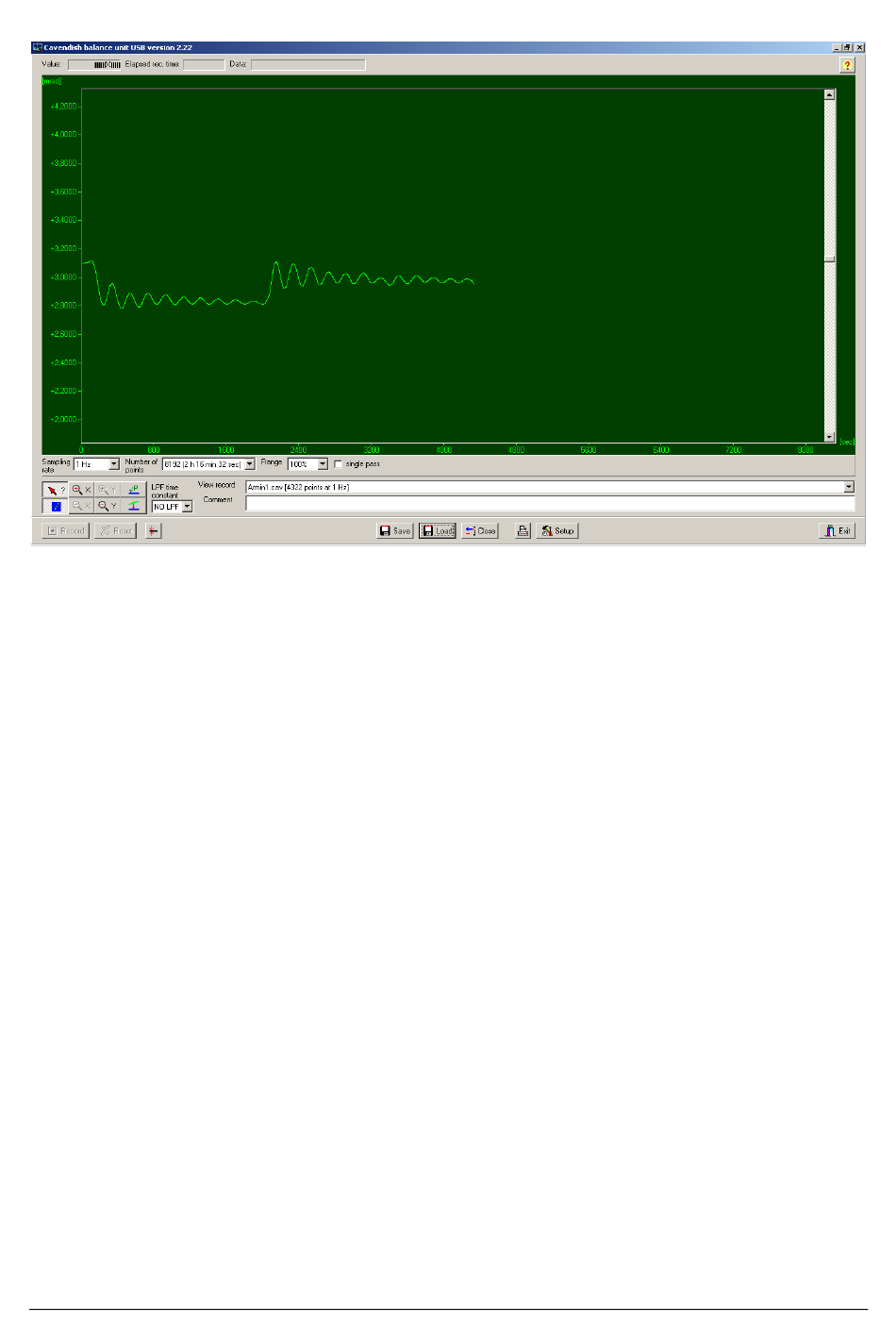Select the red arrow pointer tool
This screenshot has height=1340, width=896.
(x=55, y=491)
